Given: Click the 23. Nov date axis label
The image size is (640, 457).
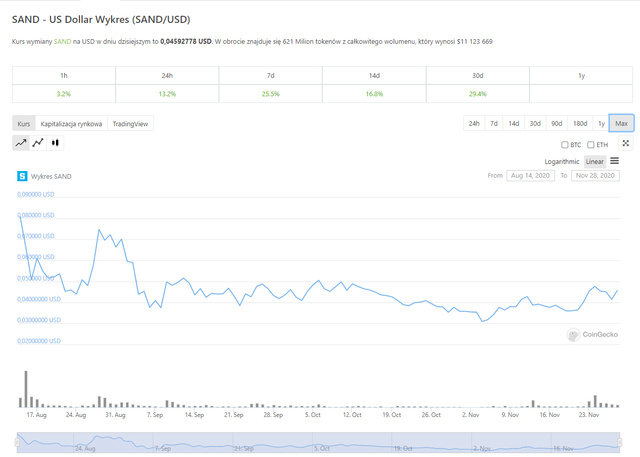Looking at the screenshot, I should tap(589, 415).
